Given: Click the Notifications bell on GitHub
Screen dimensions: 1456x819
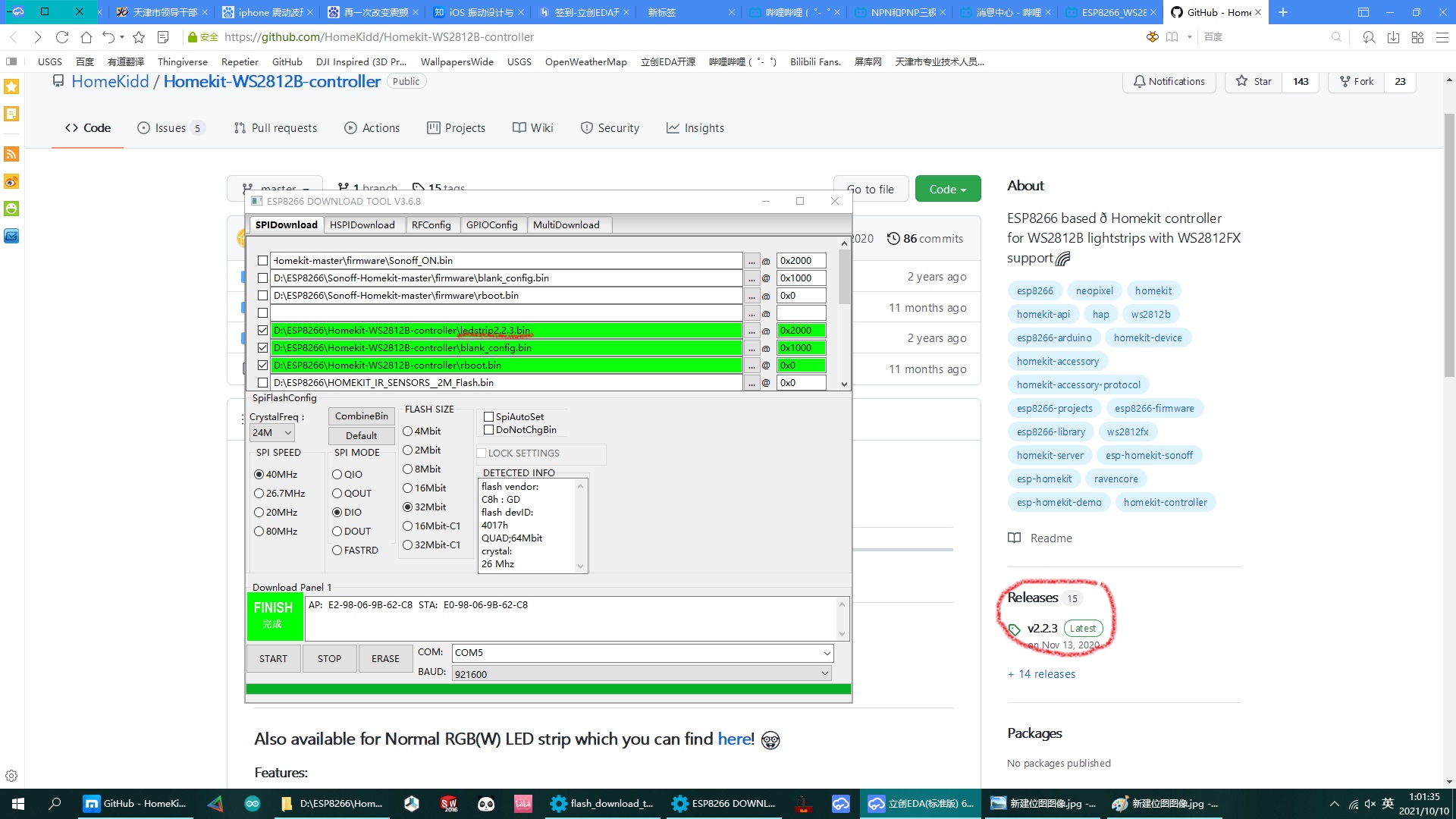Looking at the screenshot, I should pyautogui.click(x=1169, y=81).
